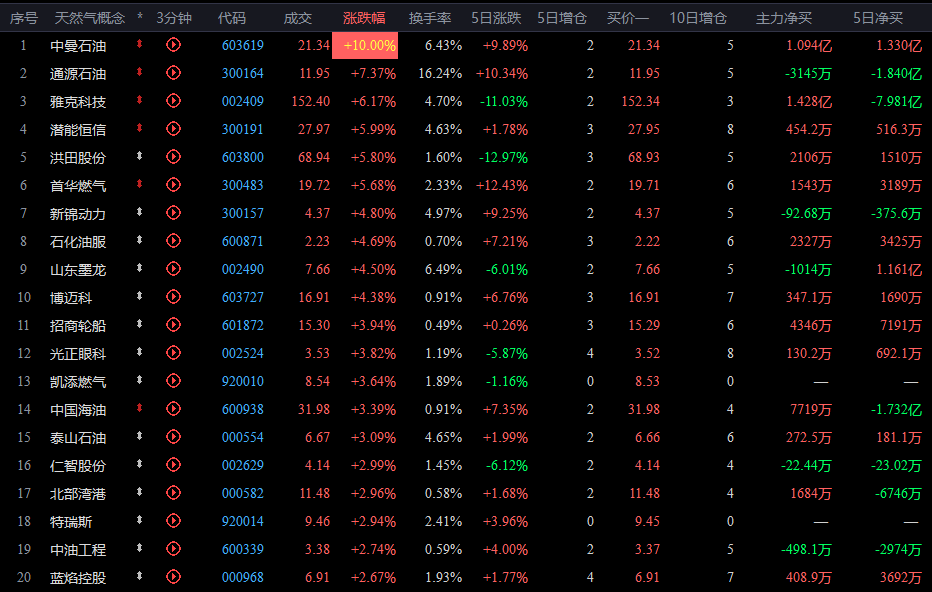Click the play icon for 招商轮船

[173, 325]
